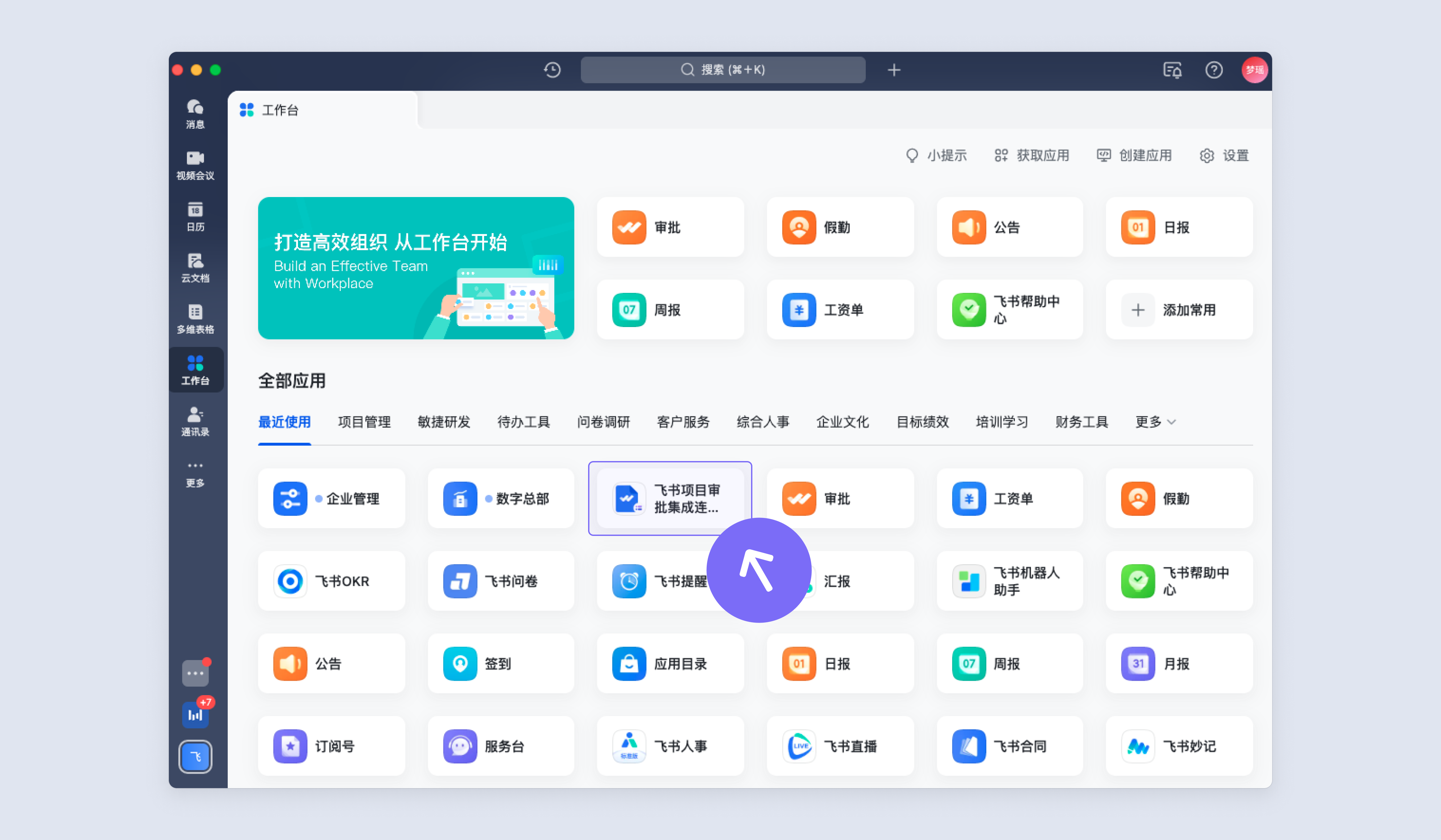The image size is (1441, 840).
Task: Select the 培训学习 tab
Action: point(1002,422)
